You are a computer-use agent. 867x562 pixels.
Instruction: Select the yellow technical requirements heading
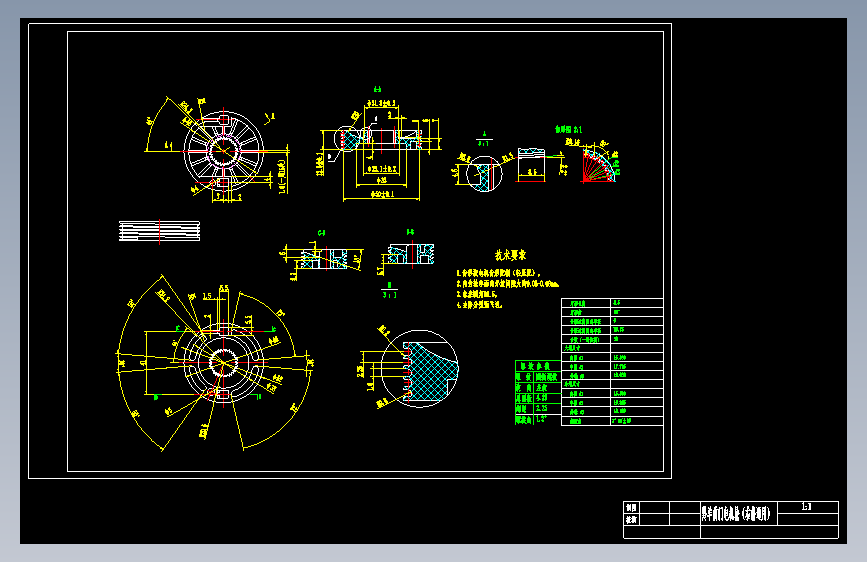click(x=510, y=255)
